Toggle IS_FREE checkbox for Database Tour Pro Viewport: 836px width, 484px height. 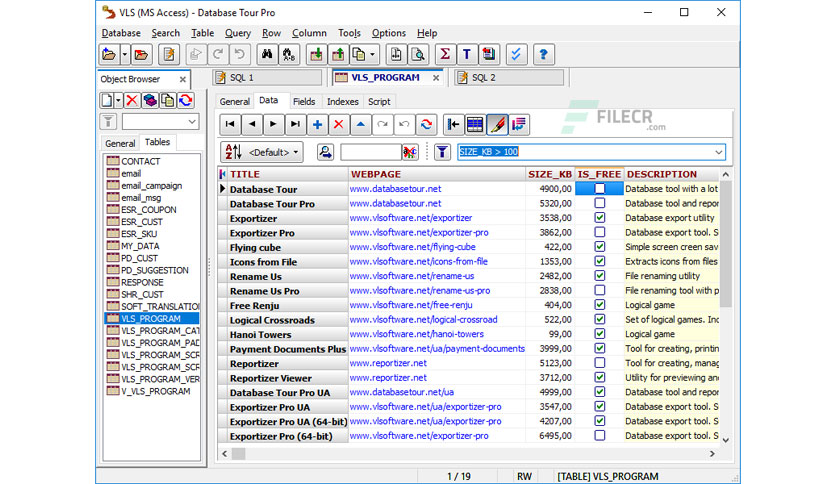[600, 203]
